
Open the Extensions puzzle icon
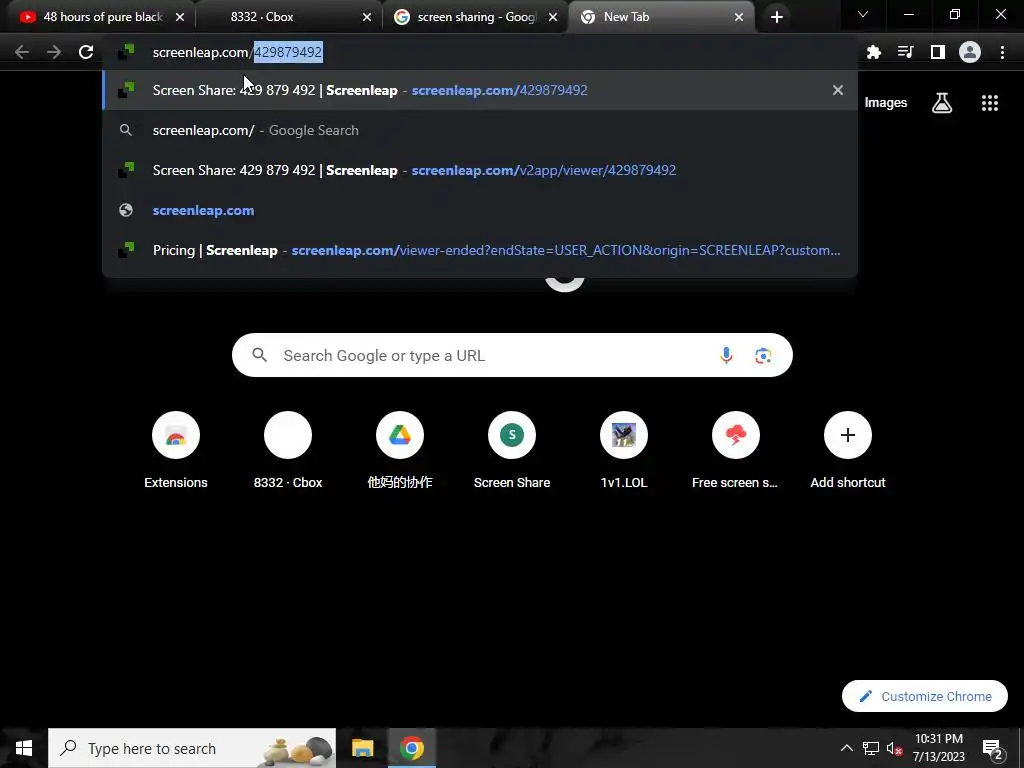click(874, 52)
